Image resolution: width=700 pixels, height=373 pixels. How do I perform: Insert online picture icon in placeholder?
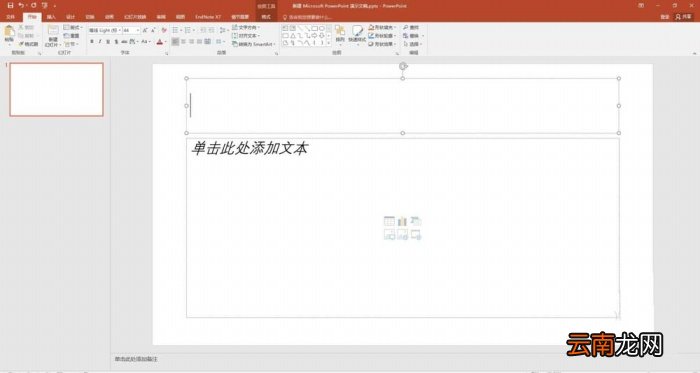pos(402,234)
